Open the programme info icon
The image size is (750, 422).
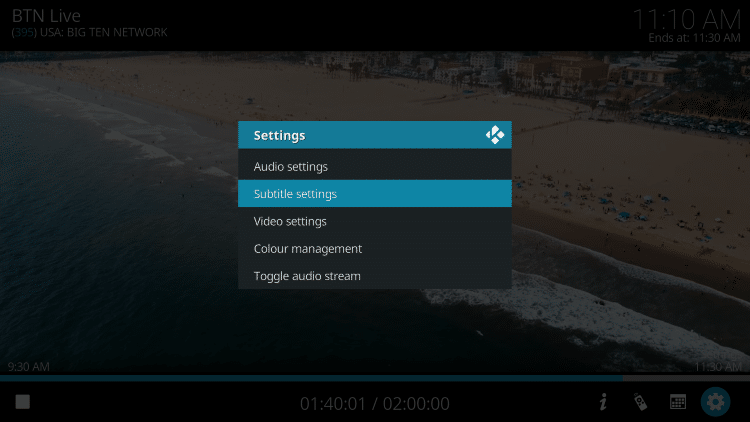point(603,402)
